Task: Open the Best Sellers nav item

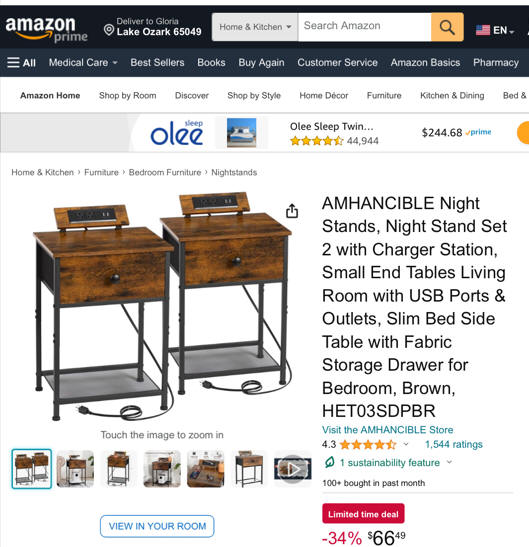Action: [157, 62]
